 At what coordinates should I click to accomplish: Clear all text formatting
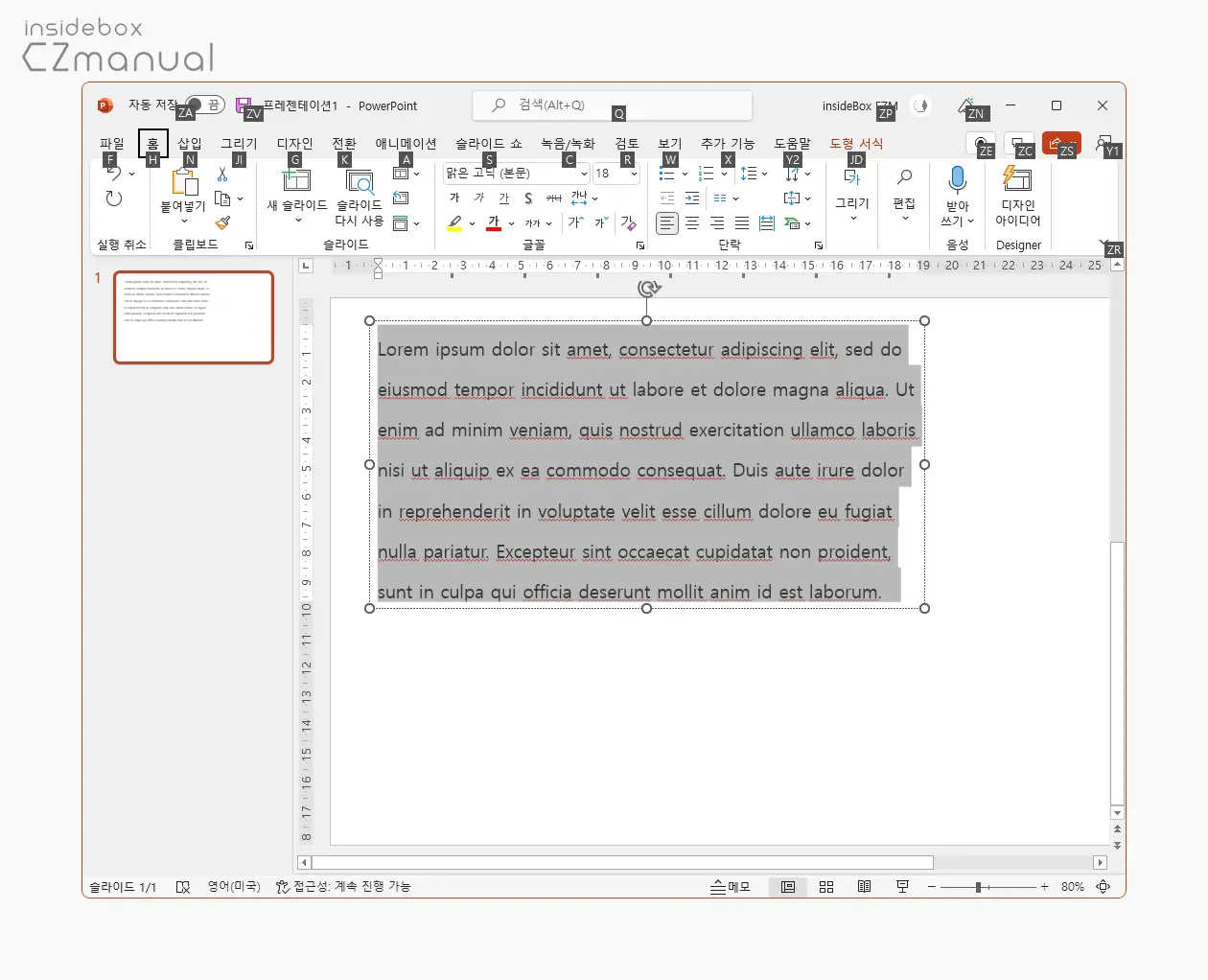(x=628, y=223)
